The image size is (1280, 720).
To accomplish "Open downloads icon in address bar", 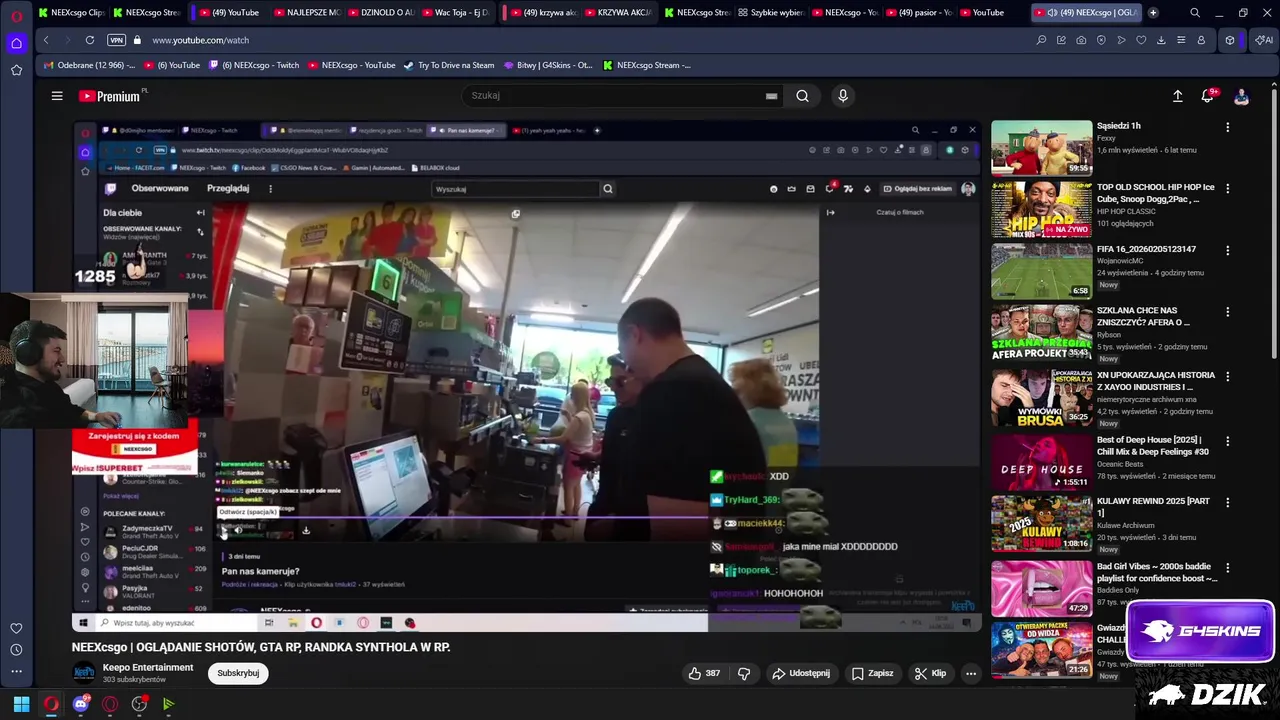I will coord(1161,40).
